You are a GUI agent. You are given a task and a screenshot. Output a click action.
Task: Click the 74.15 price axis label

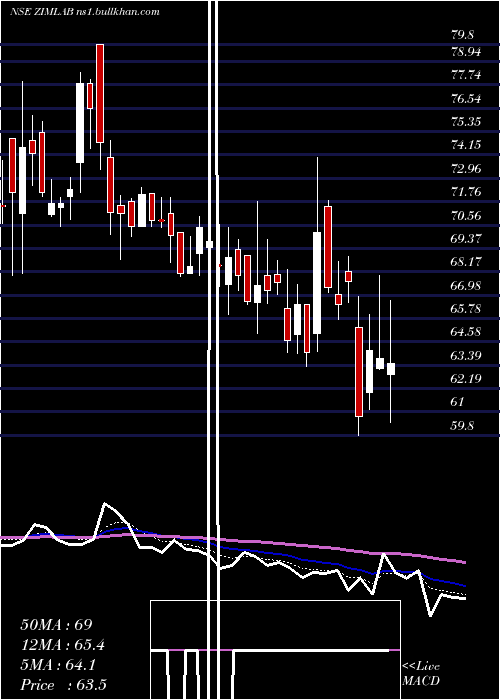(466, 145)
